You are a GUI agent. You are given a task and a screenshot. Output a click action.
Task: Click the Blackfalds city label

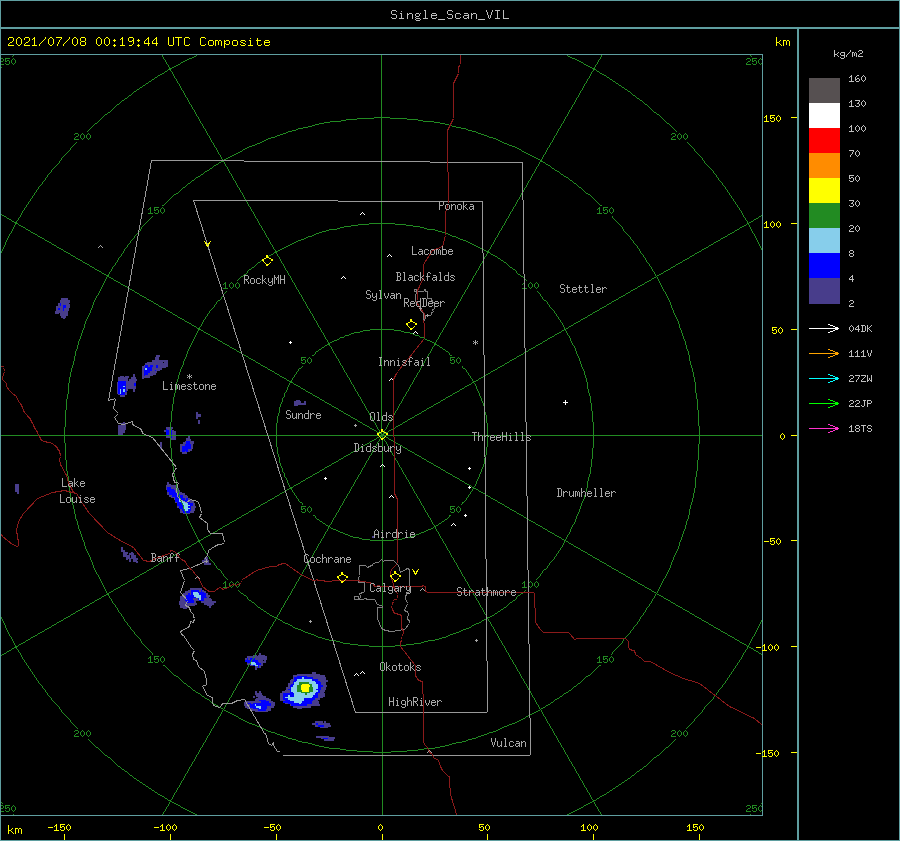[425, 277]
